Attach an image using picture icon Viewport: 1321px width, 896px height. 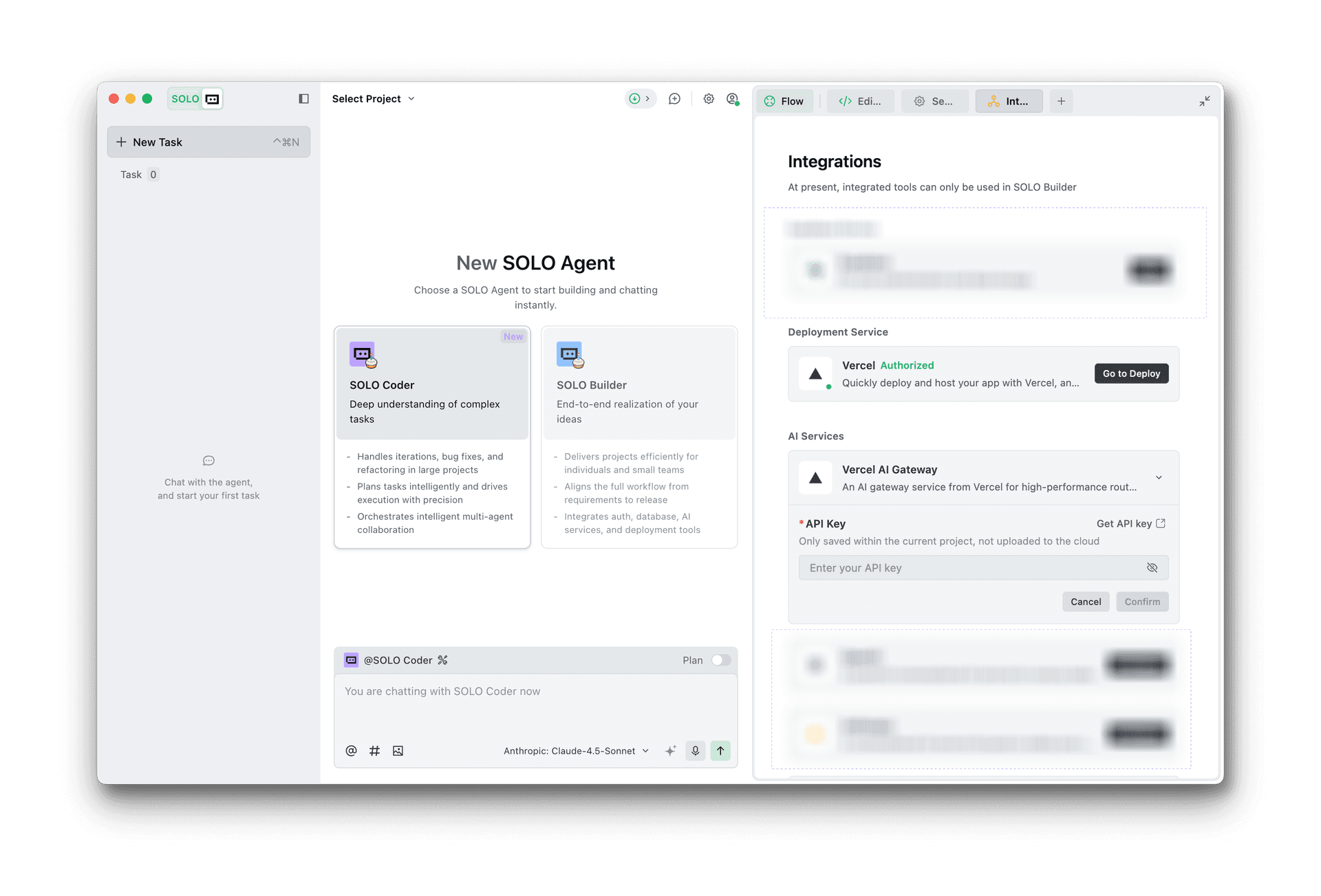[398, 751]
